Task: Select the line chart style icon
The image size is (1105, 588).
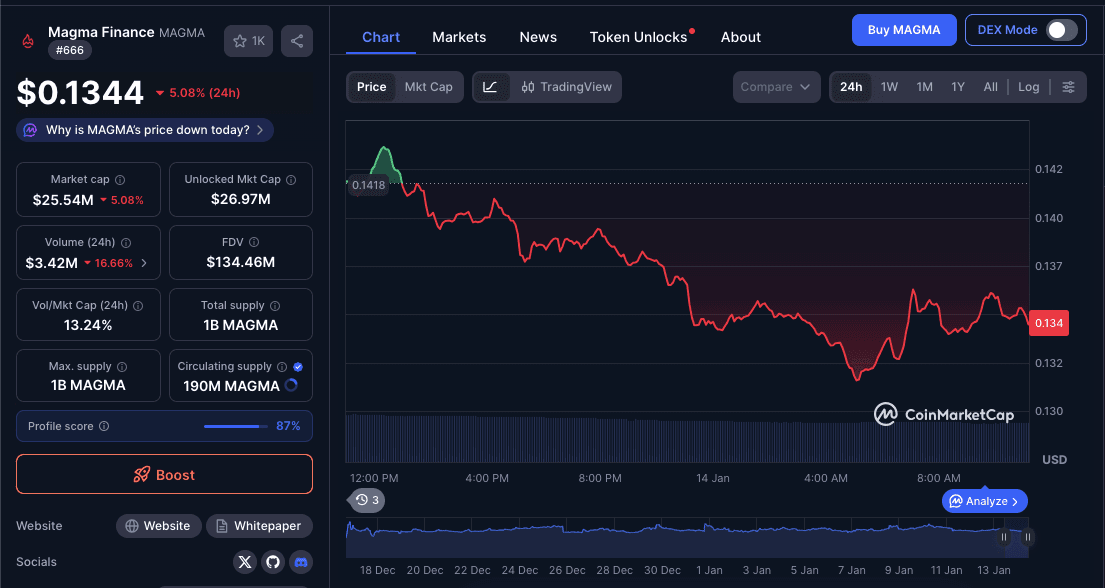Action: [x=489, y=87]
